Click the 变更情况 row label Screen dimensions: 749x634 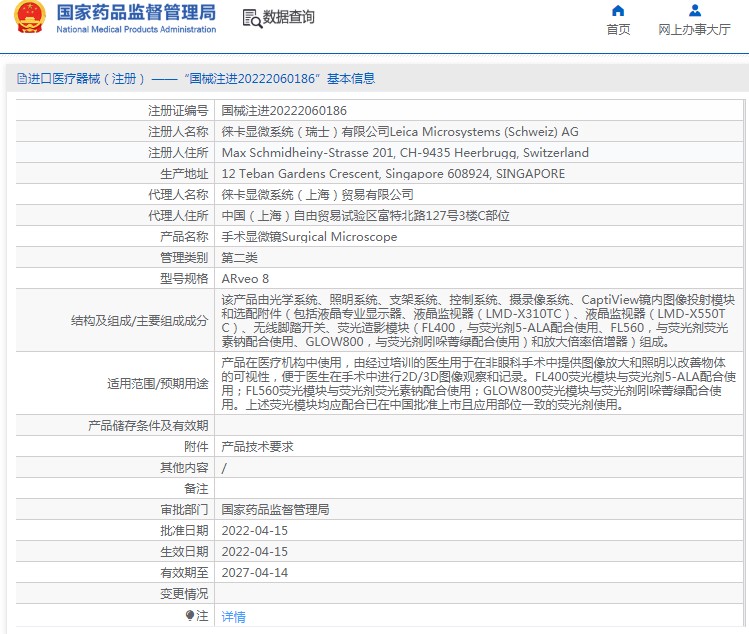[184, 593]
